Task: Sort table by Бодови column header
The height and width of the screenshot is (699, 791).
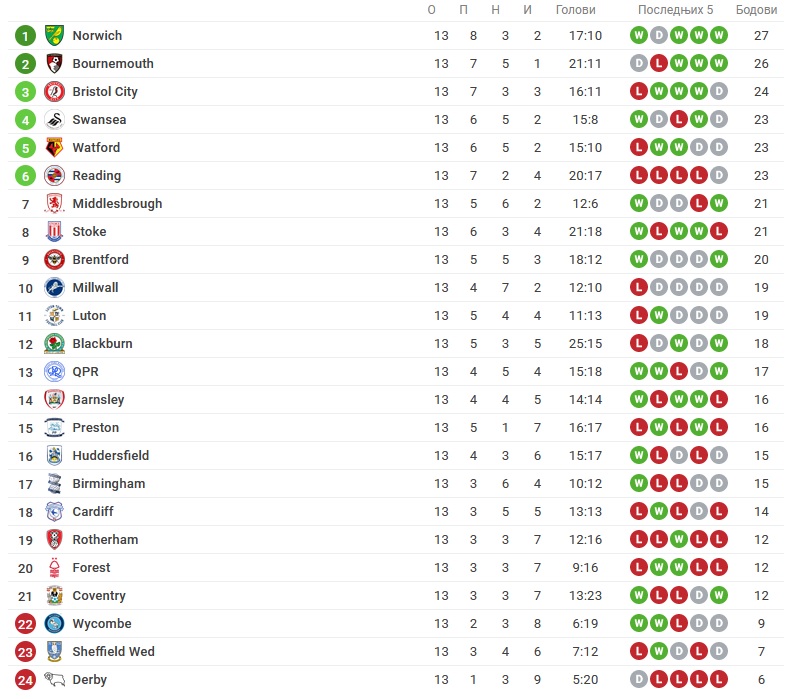Action: coord(756,10)
